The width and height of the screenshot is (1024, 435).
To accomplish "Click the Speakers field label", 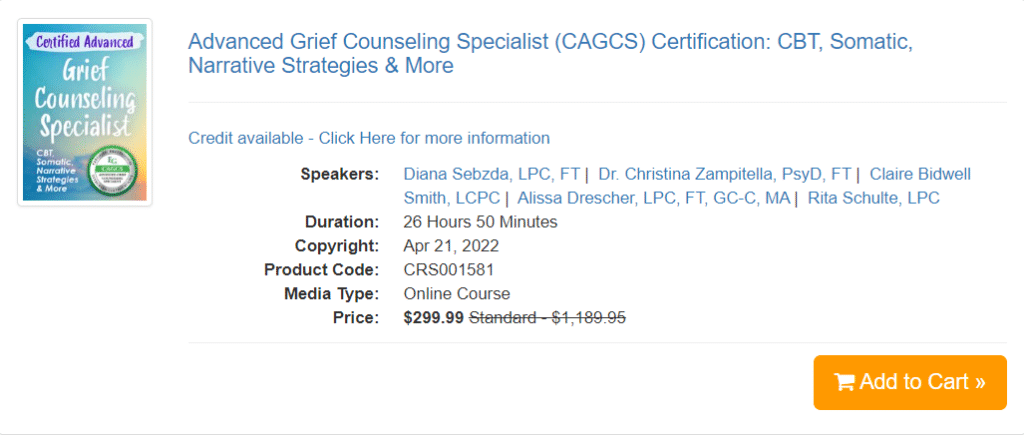I will (x=339, y=174).
